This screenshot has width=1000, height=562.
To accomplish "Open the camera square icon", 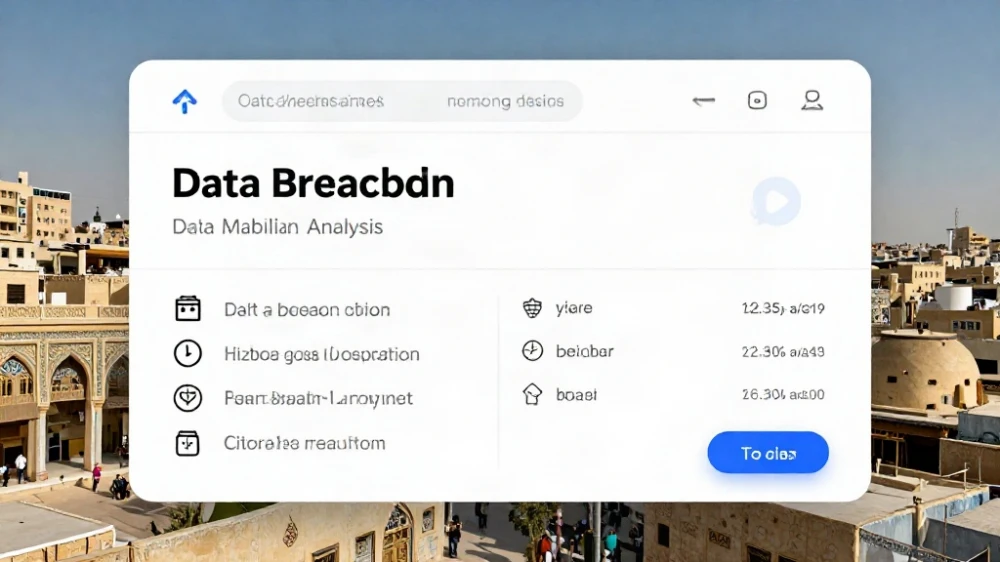I will click(757, 100).
